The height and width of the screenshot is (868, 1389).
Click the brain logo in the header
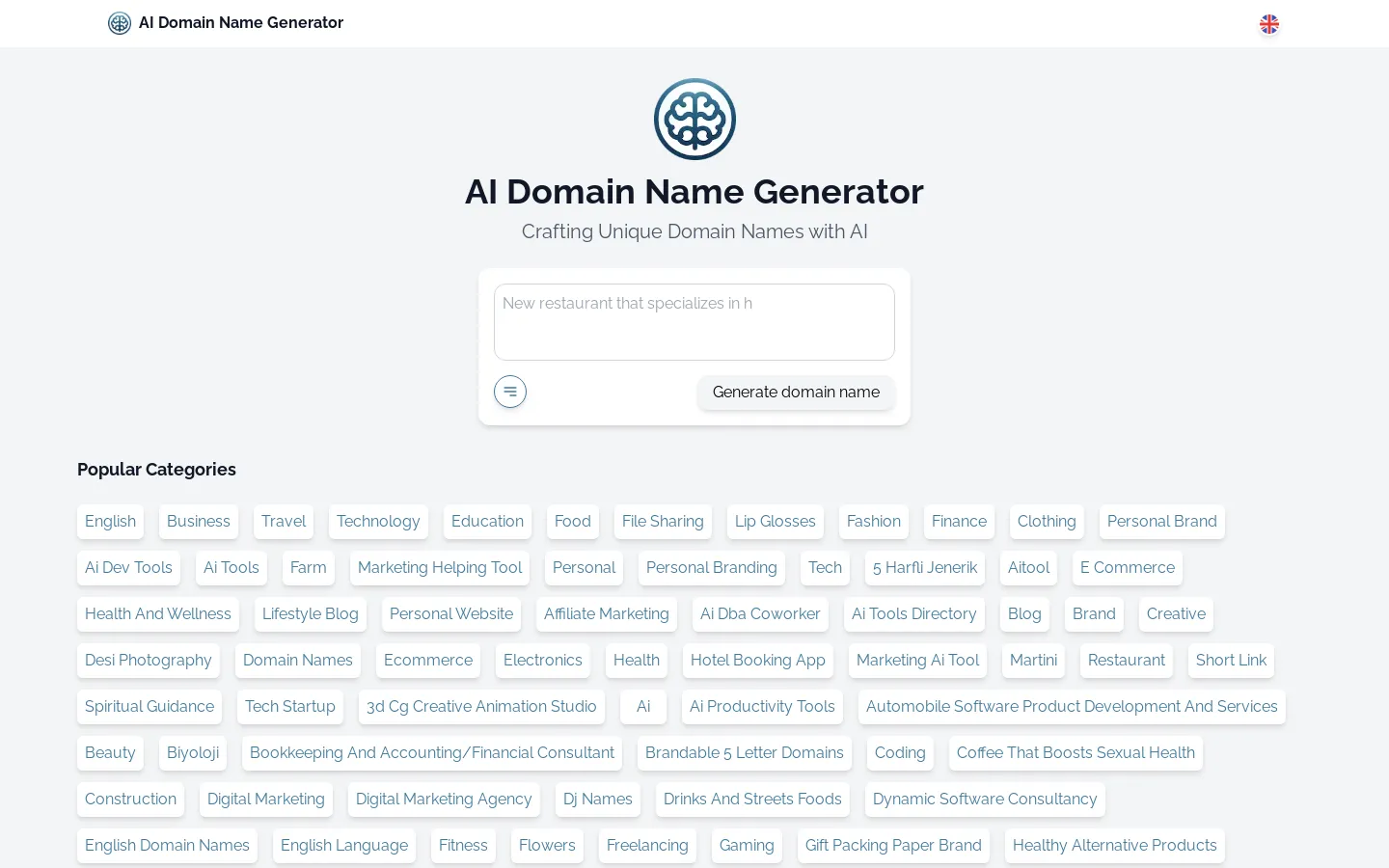point(119,23)
